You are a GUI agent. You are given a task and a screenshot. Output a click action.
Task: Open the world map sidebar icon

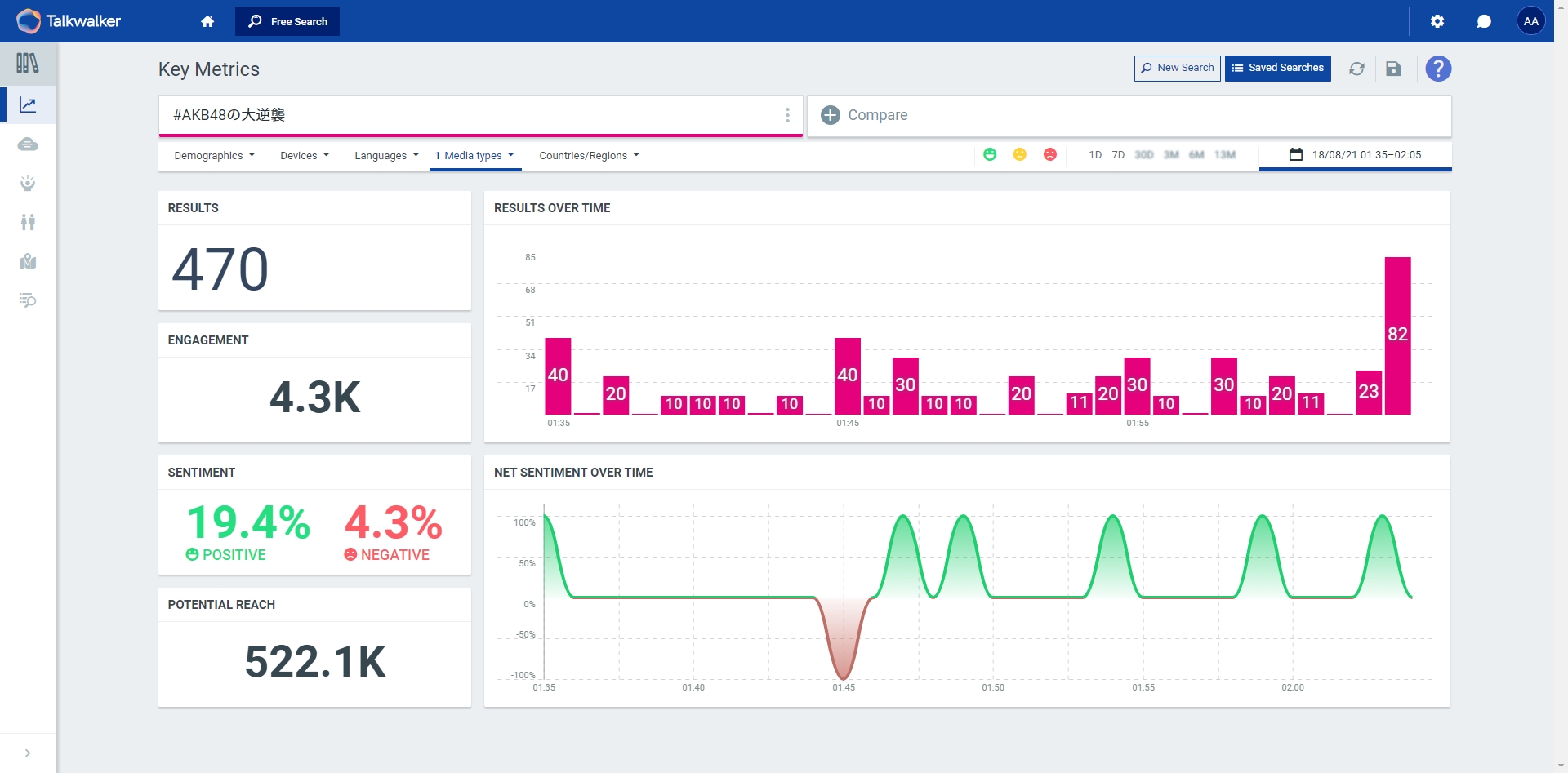(28, 261)
